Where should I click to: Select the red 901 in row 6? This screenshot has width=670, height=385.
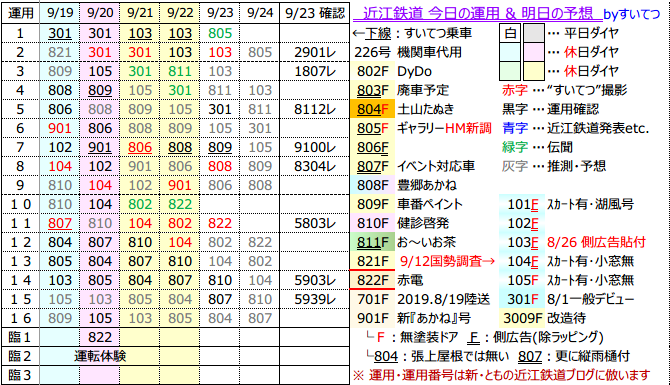(x=60, y=128)
